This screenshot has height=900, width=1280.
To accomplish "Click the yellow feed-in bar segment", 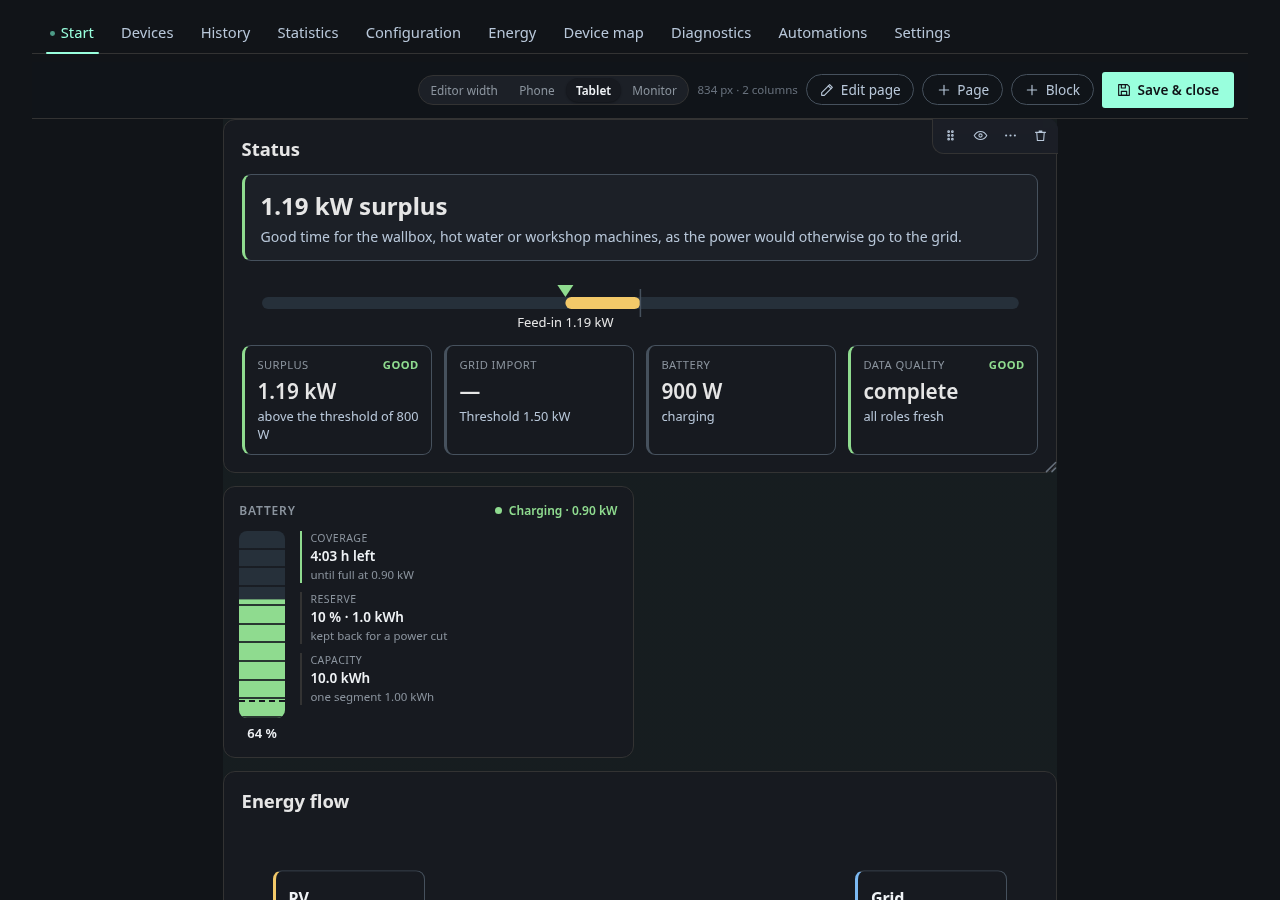I will click(x=602, y=303).
